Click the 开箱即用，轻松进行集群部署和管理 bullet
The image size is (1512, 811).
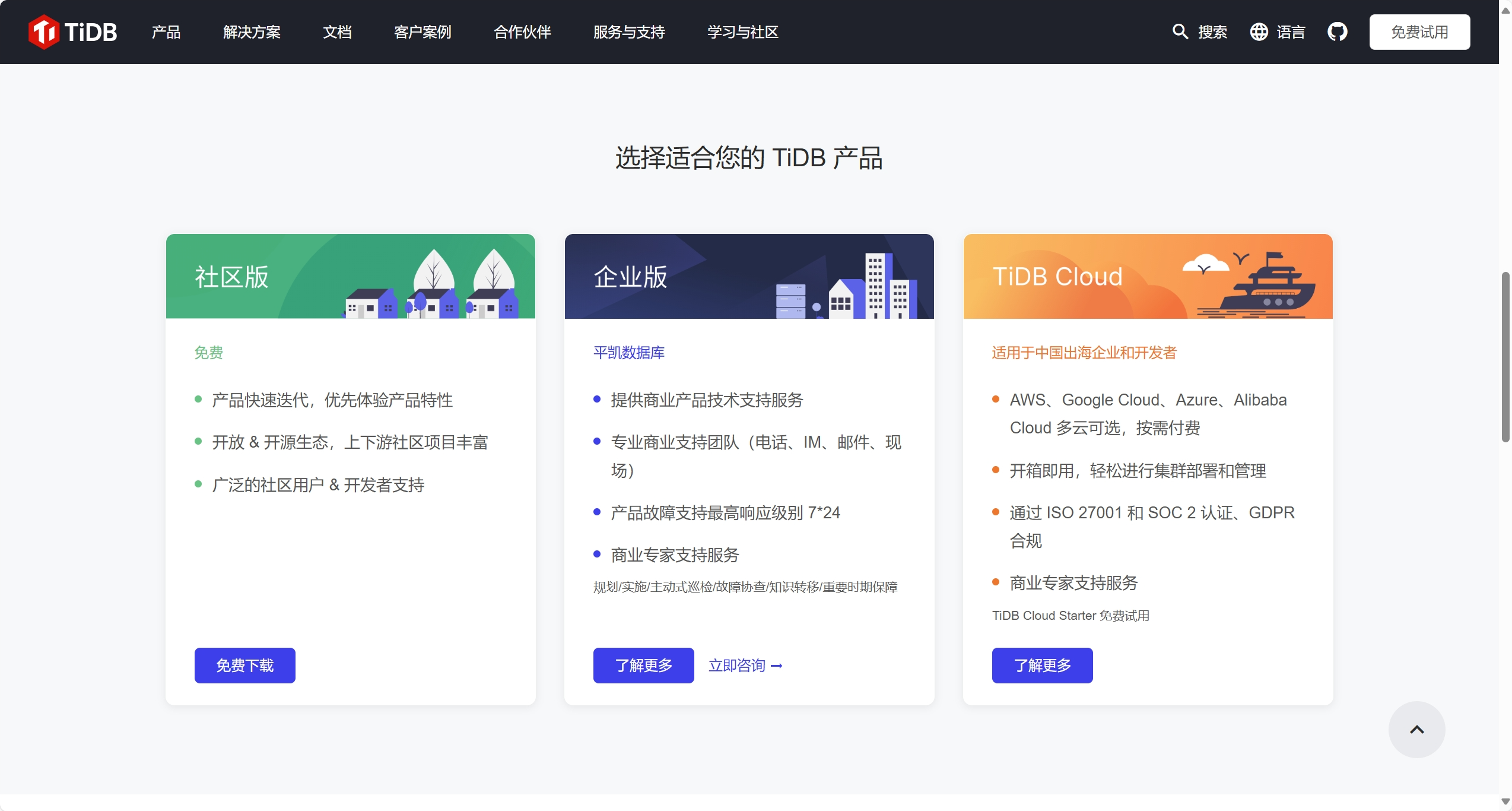click(x=1138, y=471)
